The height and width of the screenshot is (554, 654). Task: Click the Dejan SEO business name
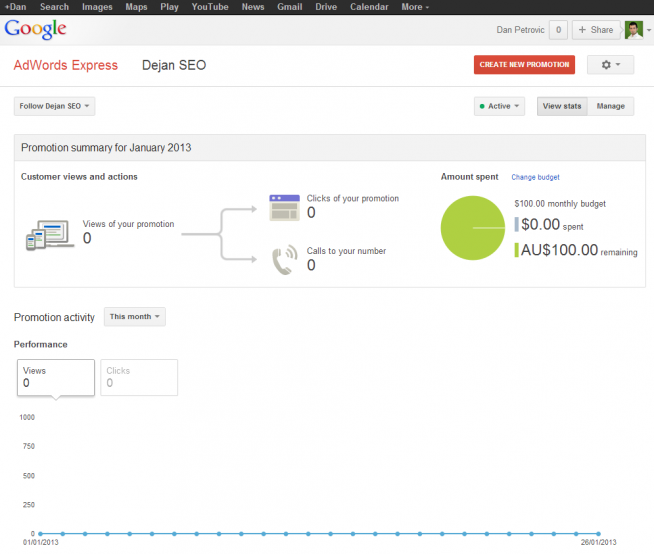click(x=174, y=65)
